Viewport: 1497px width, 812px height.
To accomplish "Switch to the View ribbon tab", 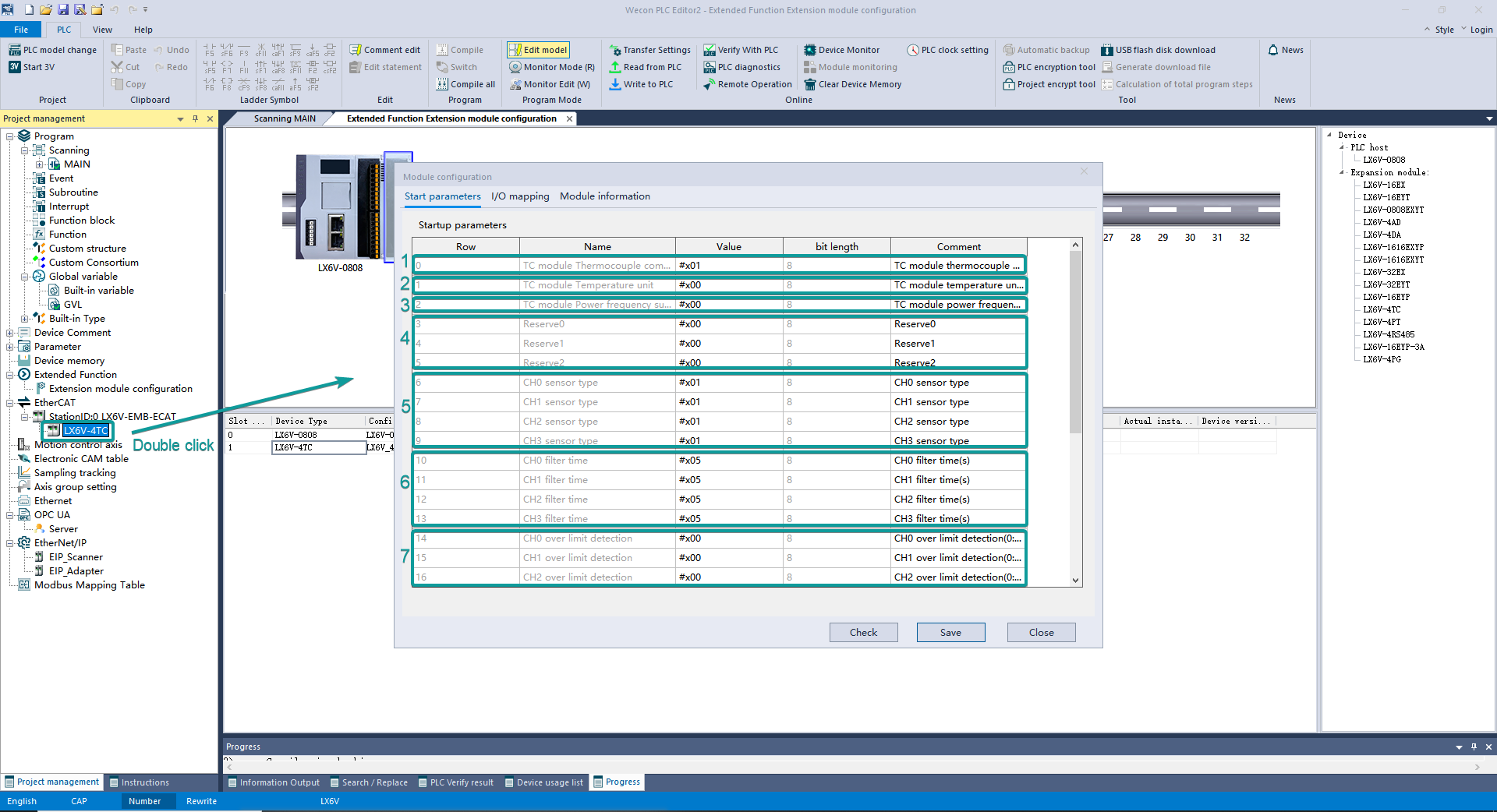I will 102,30.
